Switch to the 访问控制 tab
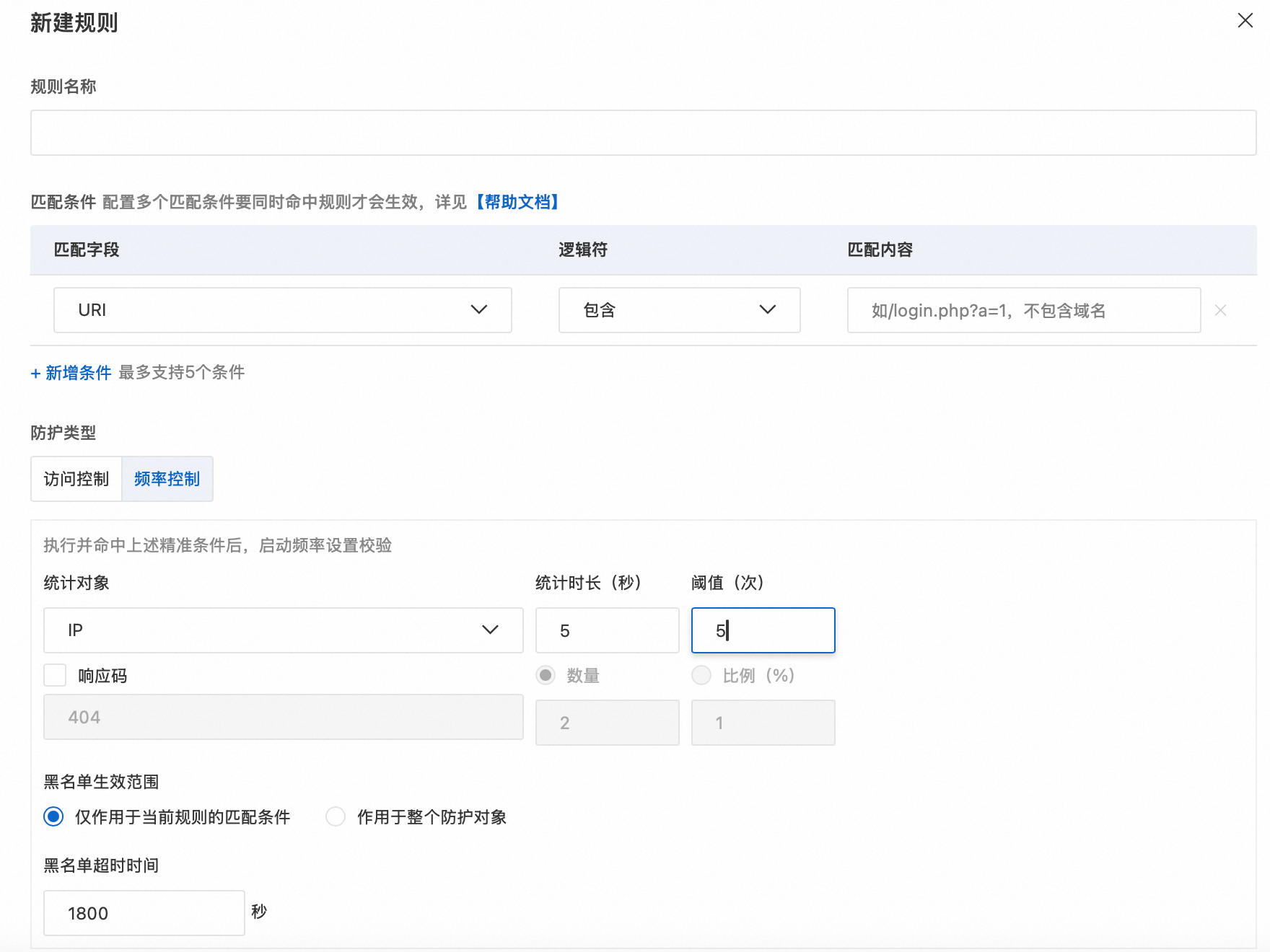The height and width of the screenshot is (952, 1270). 76,479
